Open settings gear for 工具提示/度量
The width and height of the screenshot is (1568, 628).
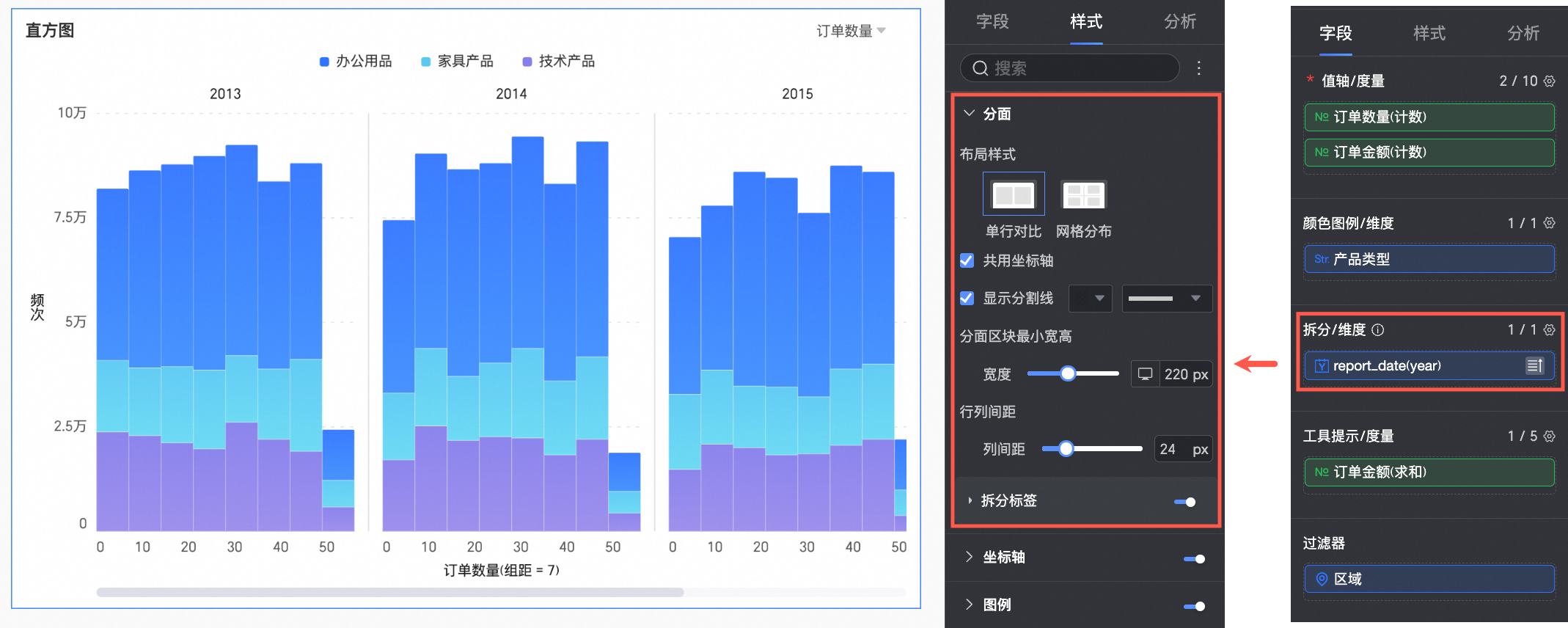pos(1550,437)
